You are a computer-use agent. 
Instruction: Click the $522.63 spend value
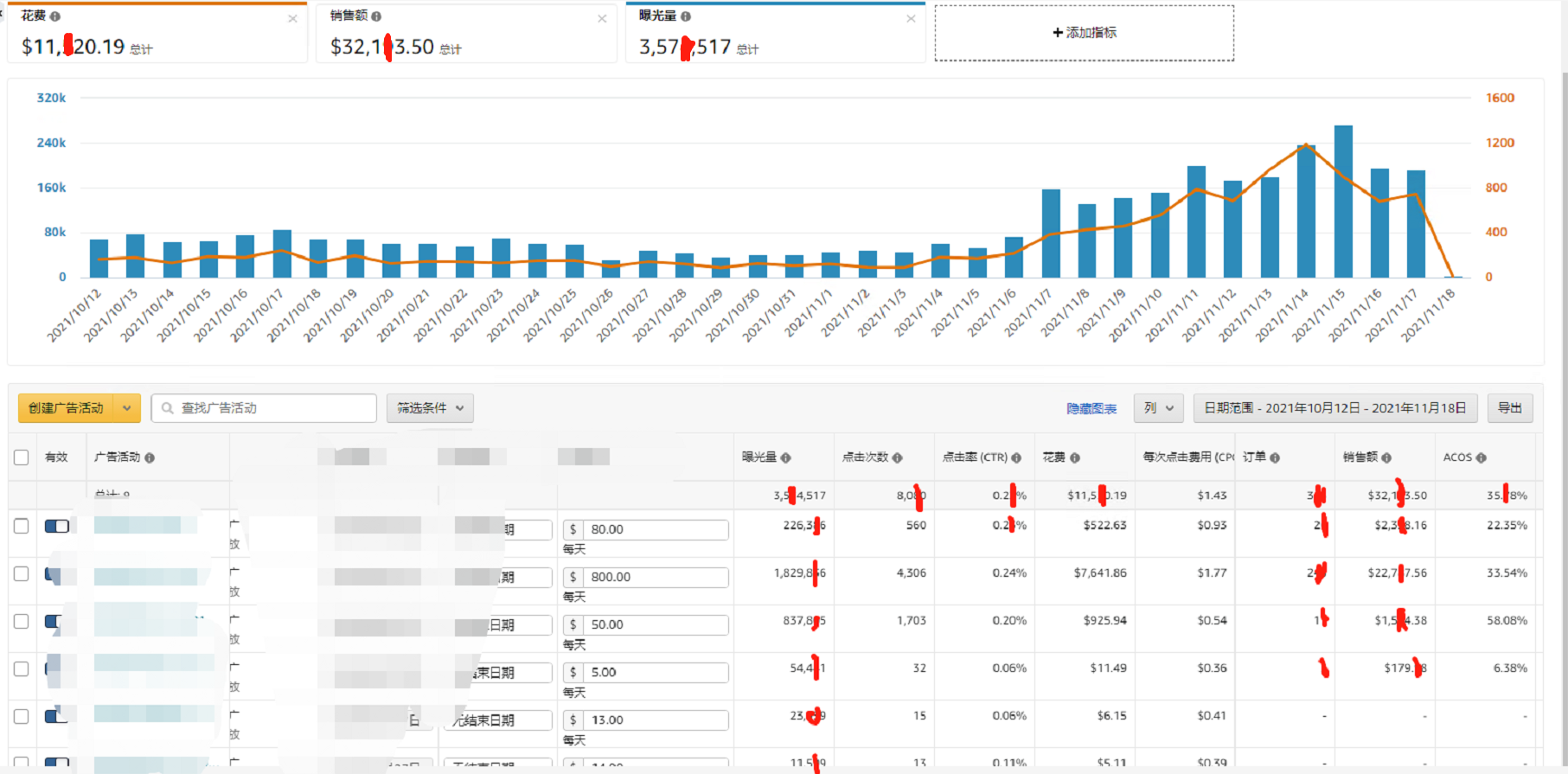(1105, 526)
